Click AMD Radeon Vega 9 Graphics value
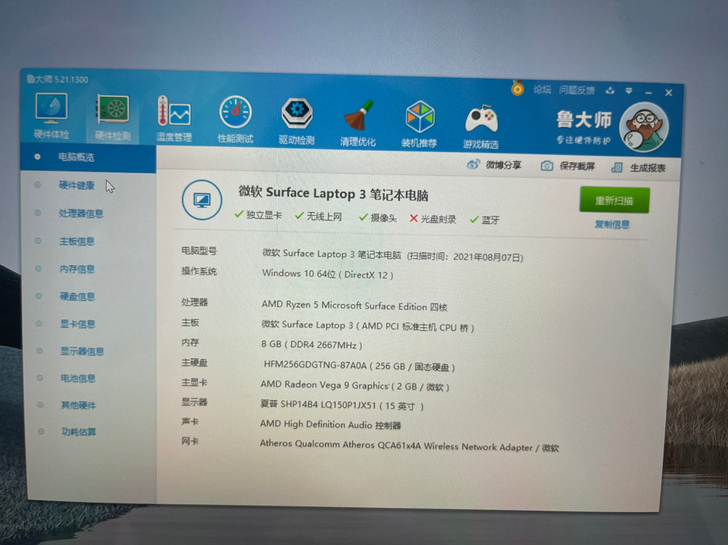The height and width of the screenshot is (545, 728). (355, 385)
